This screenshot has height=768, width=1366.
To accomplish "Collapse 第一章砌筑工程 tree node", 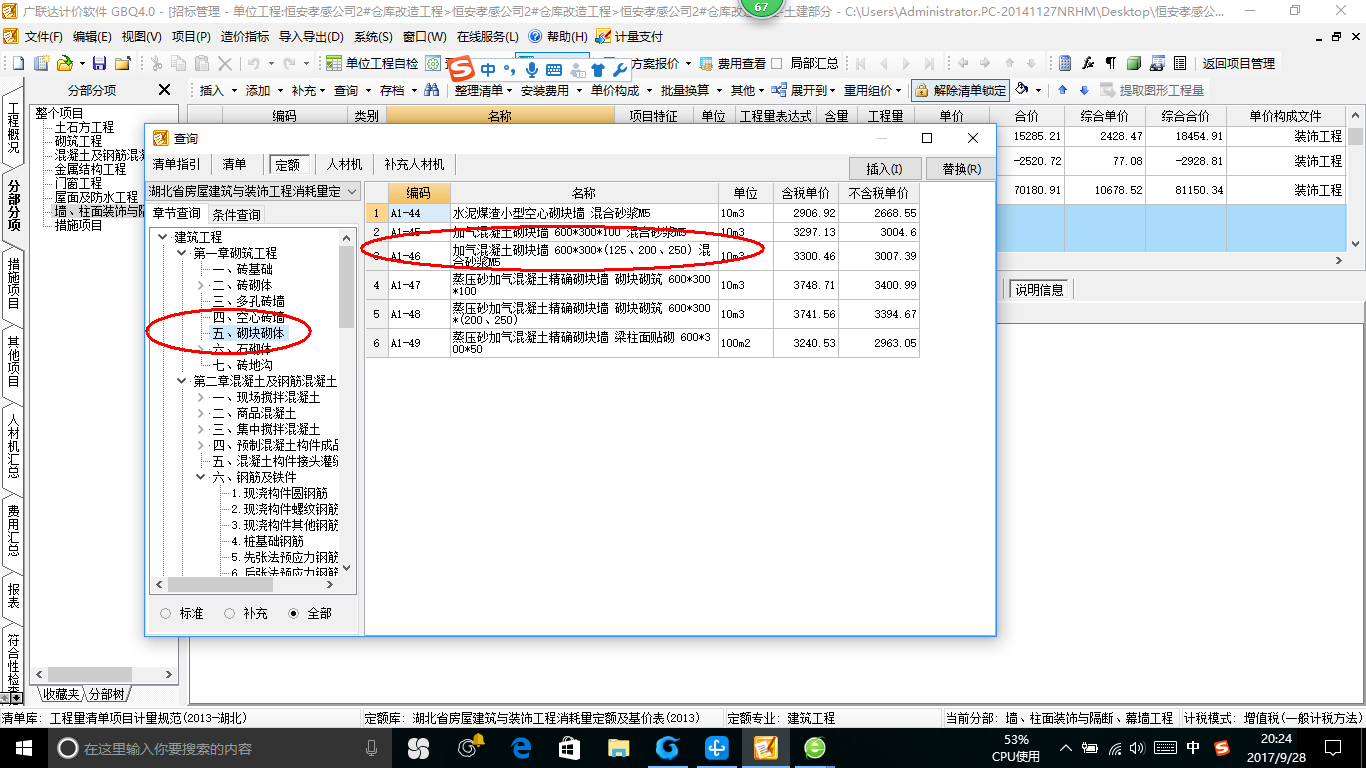I will [181, 254].
